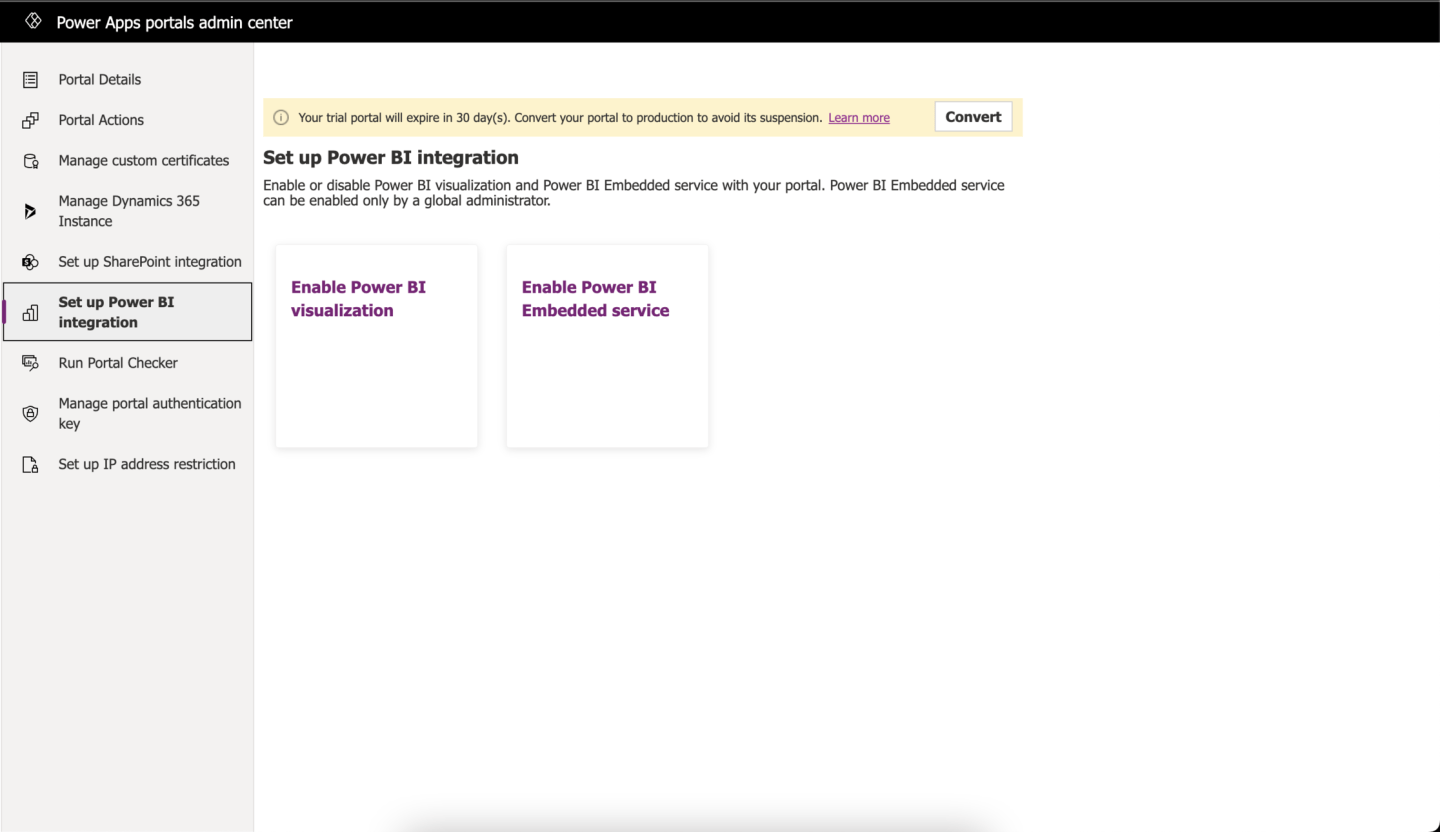1440x832 pixels.
Task: Select the Power BI integration chart icon
Action: [30, 312]
